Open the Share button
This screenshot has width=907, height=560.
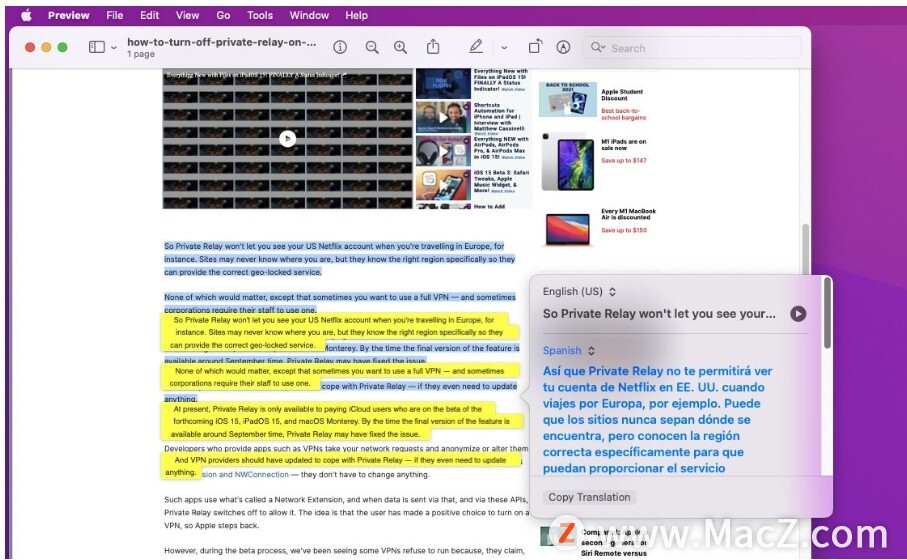coord(433,46)
